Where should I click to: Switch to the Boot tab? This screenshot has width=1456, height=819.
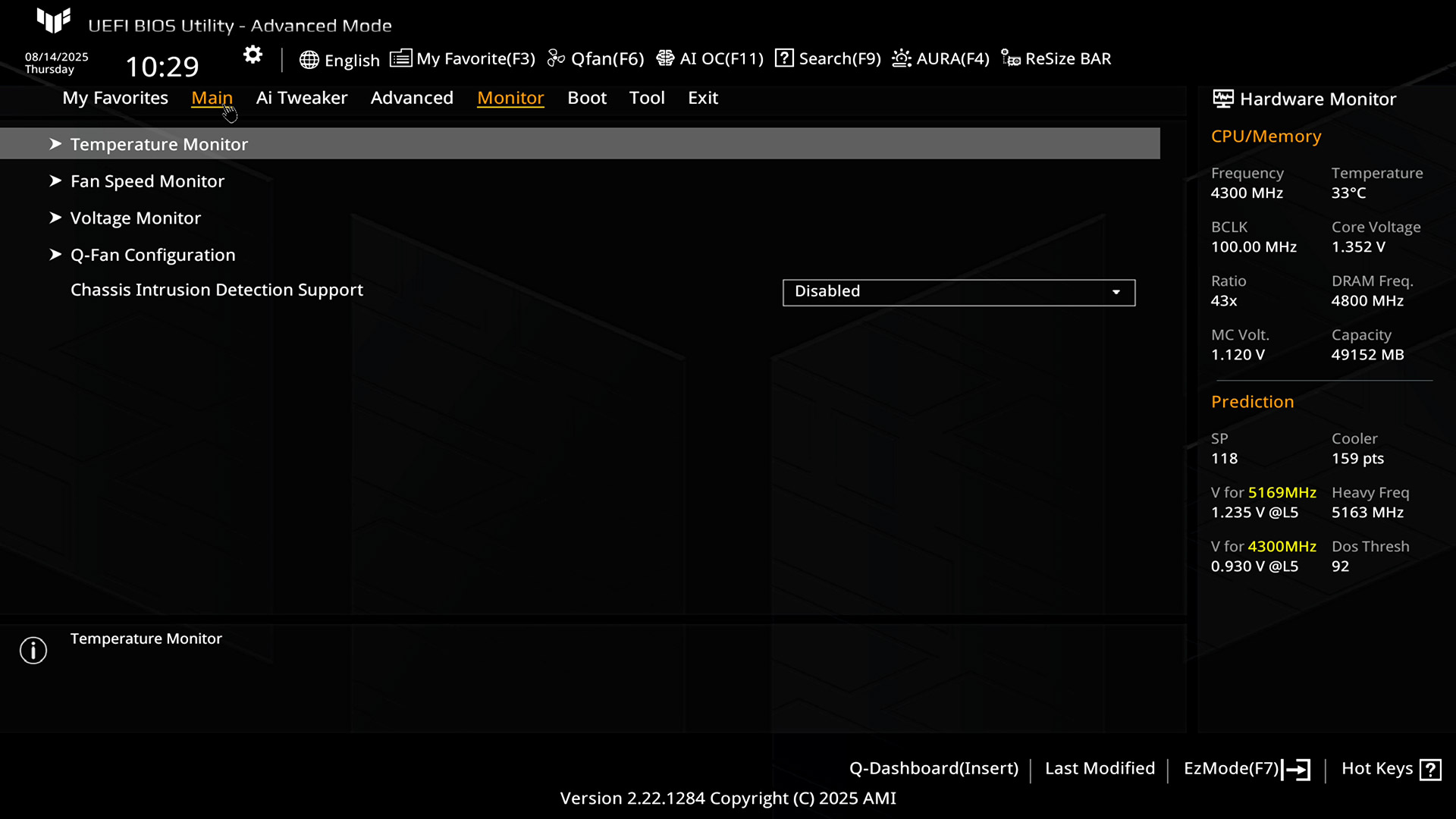586,98
